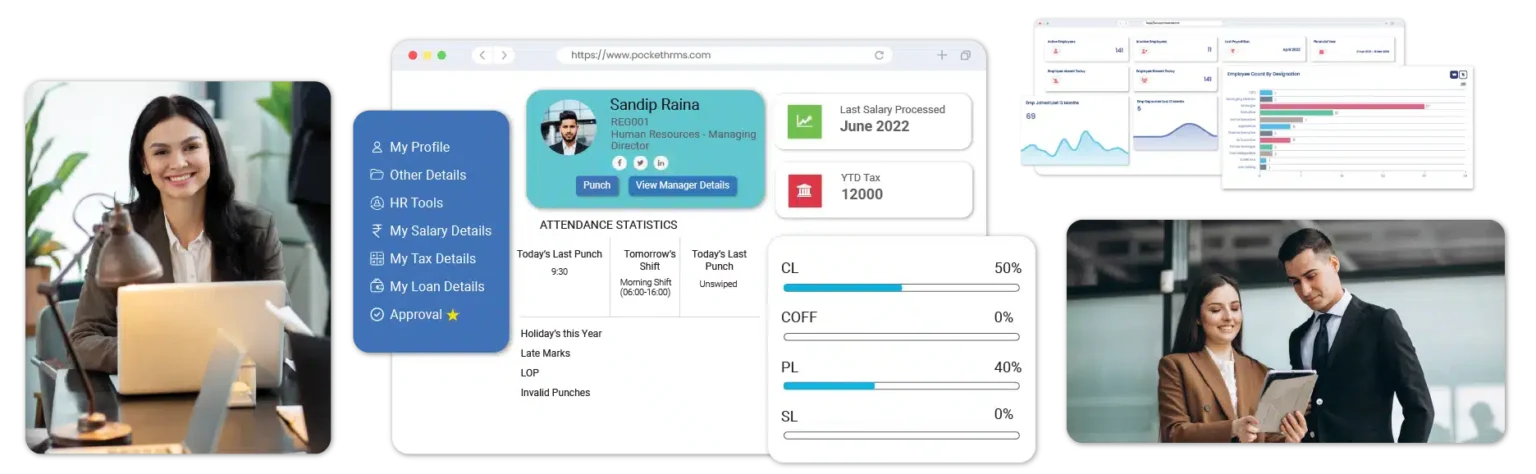Select HR Tools from the sidebar
Viewport: 1536px width, 474px height.
[416, 203]
